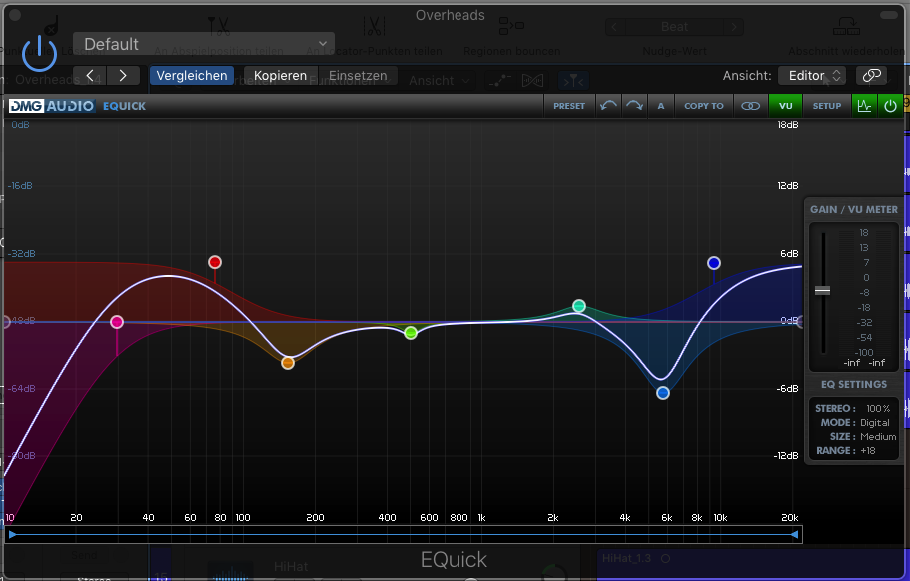Select the light blue cut band node

coord(663,394)
